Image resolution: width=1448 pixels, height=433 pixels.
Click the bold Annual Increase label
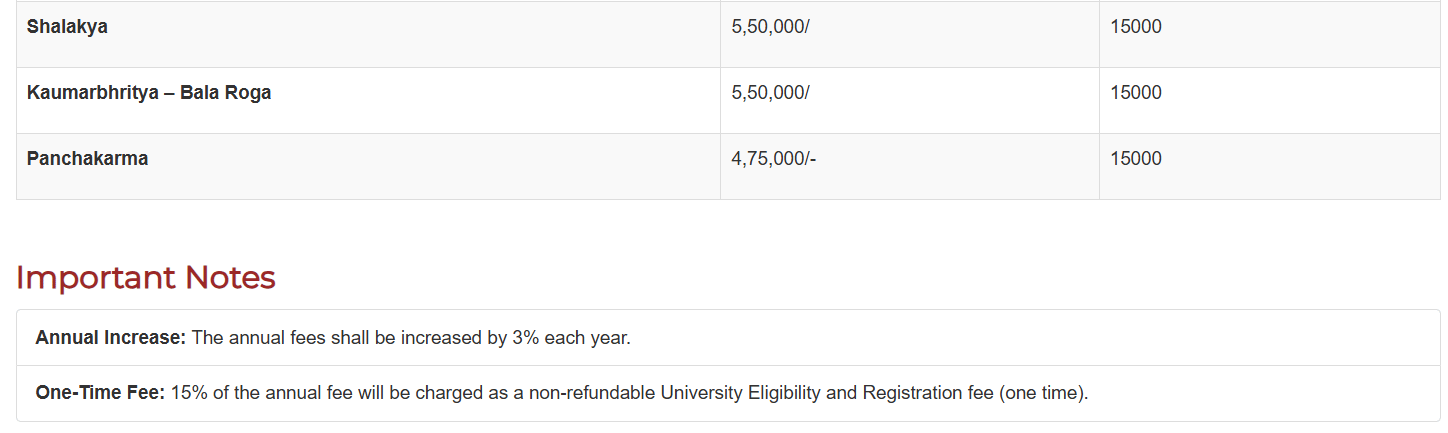[x=110, y=338]
